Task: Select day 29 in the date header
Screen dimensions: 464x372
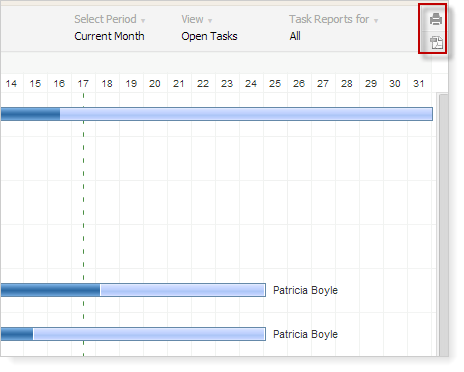Action: coord(371,83)
